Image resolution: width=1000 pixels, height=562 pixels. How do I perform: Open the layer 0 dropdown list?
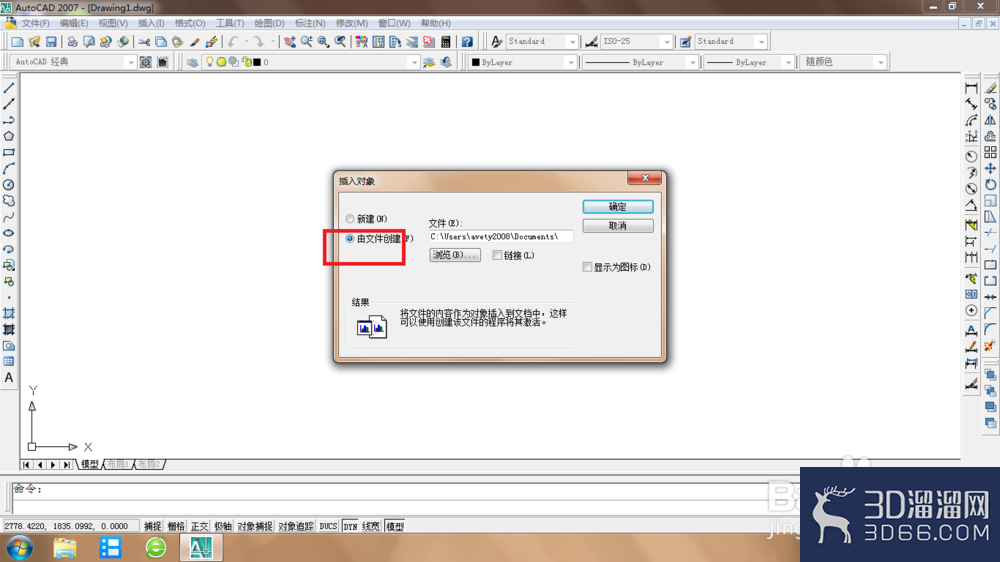click(414, 63)
